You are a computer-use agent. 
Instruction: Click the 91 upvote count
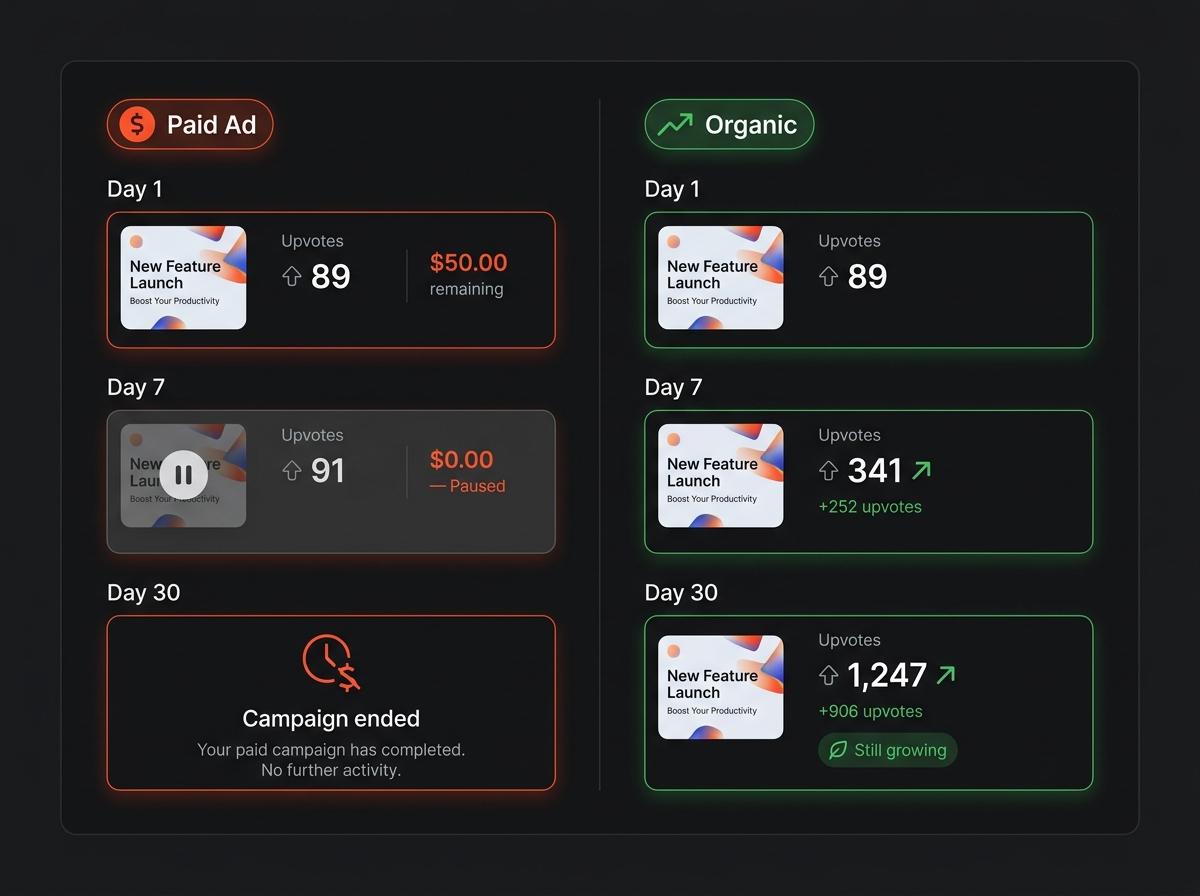[x=328, y=470]
